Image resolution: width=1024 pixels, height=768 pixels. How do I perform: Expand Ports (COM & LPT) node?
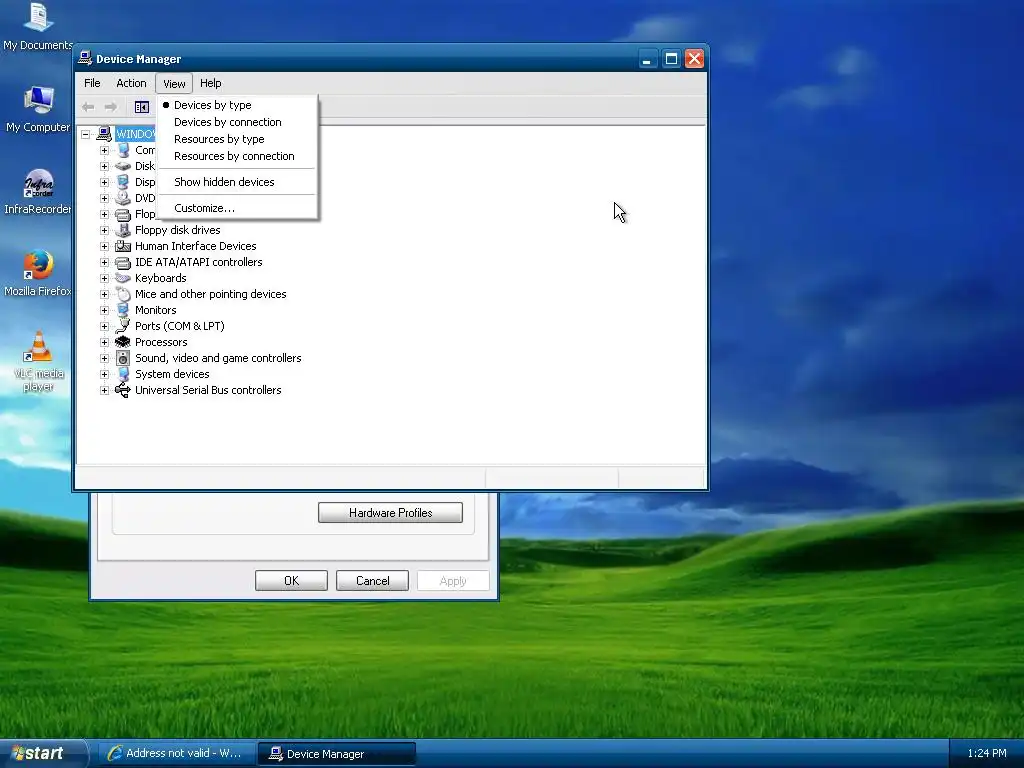tap(104, 327)
